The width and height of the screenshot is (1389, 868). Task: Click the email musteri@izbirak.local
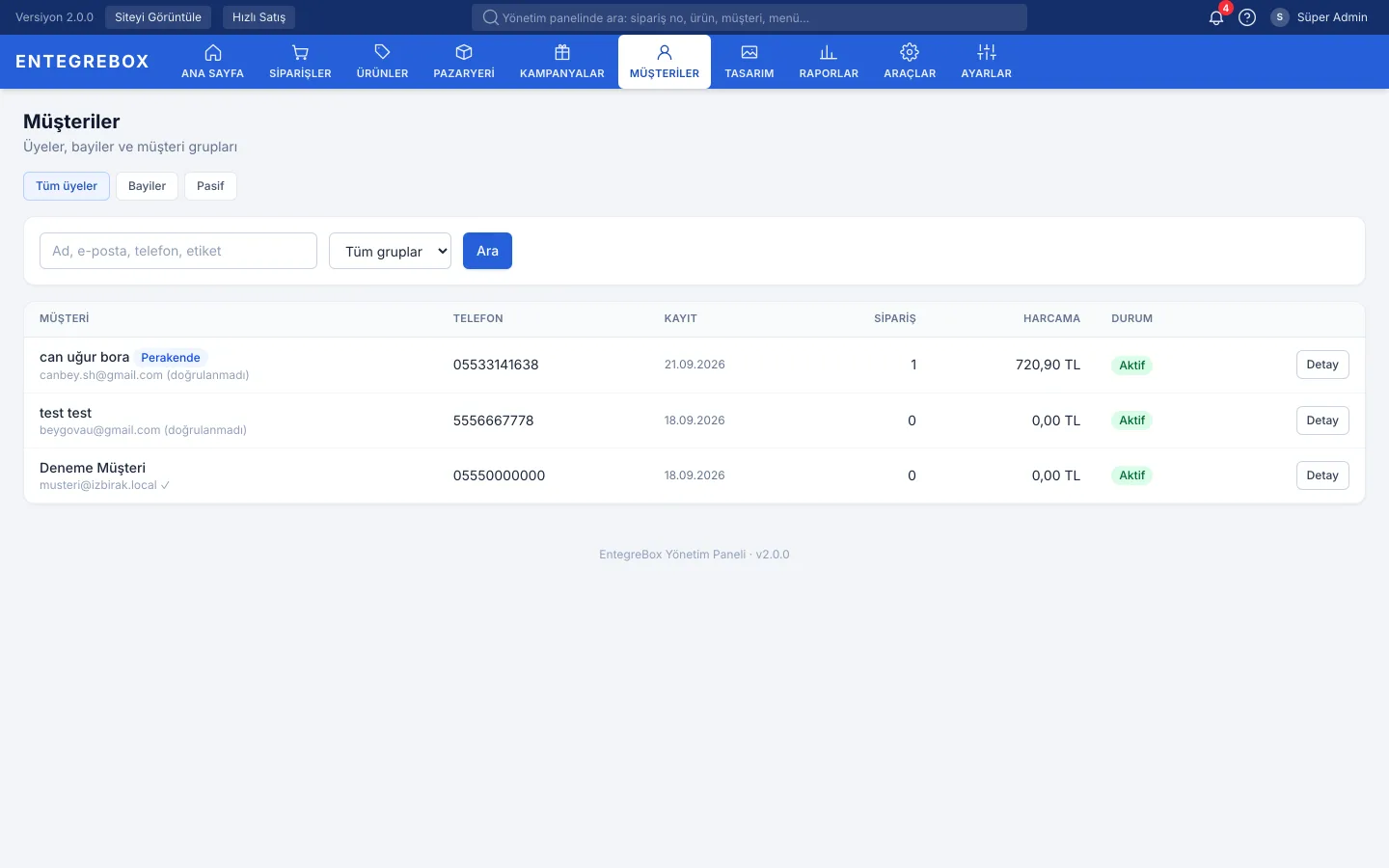(98, 485)
